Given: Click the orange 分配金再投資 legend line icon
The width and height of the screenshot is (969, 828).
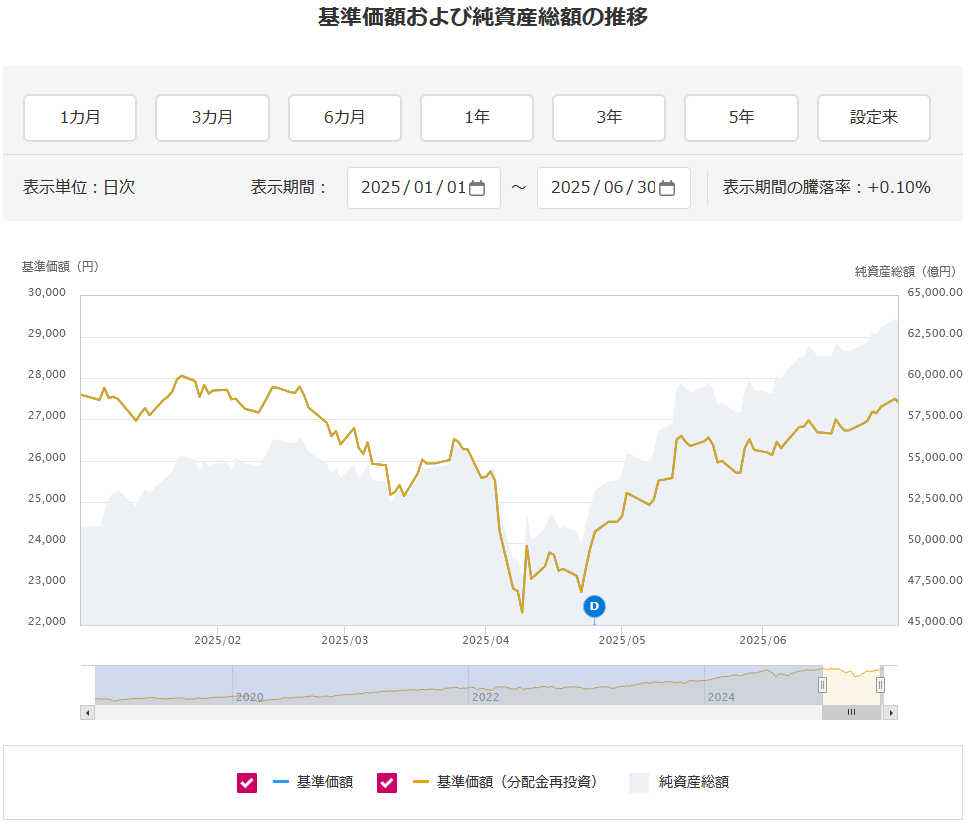Looking at the screenshot, I should click(x=420, y=782).
